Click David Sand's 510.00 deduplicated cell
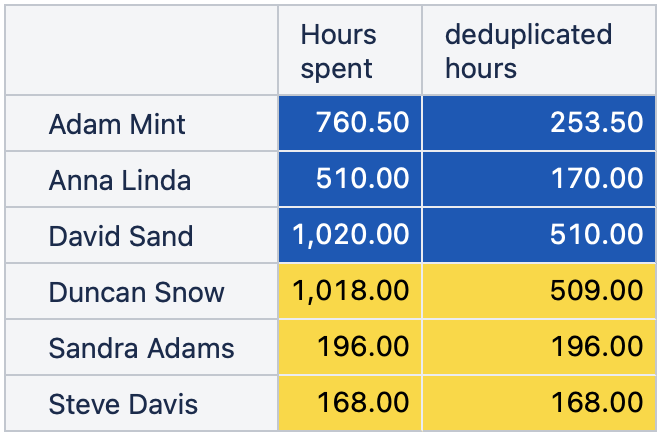The image size is (664, 444). (539, 235)
